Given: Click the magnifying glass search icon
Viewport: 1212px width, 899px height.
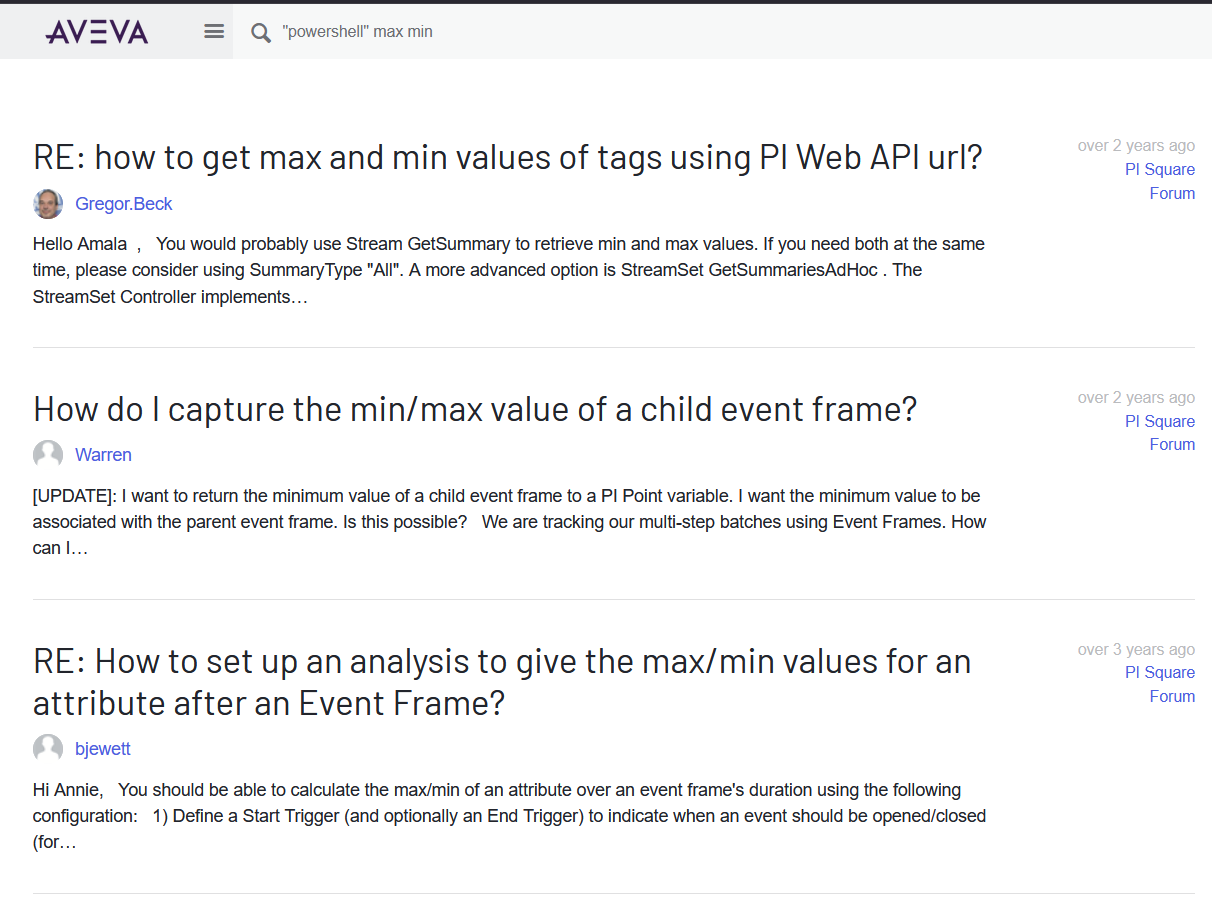Looking at the screenshot, I should 261,33.
